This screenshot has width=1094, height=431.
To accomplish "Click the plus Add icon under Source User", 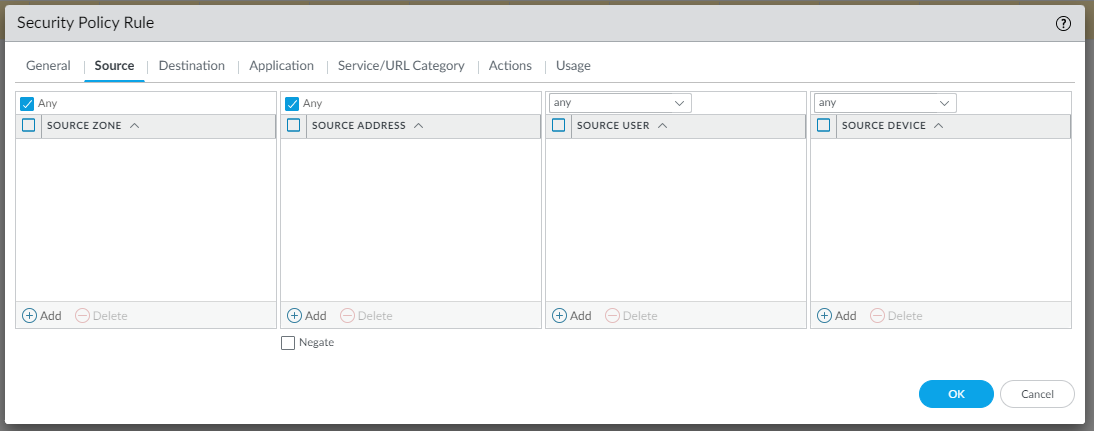I will point(560,315).
